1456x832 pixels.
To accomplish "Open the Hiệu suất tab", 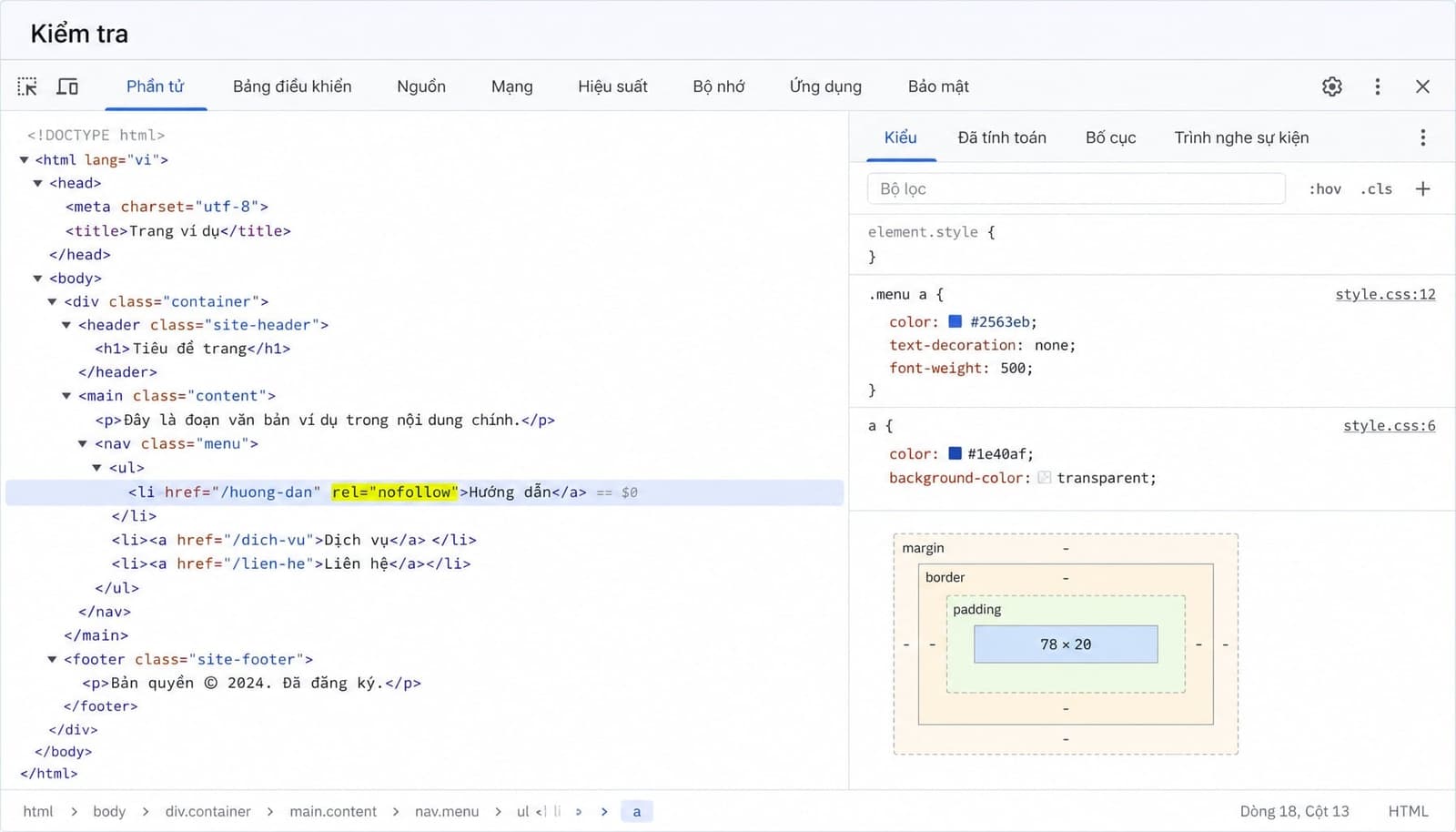I will click(x=612, y=86).
